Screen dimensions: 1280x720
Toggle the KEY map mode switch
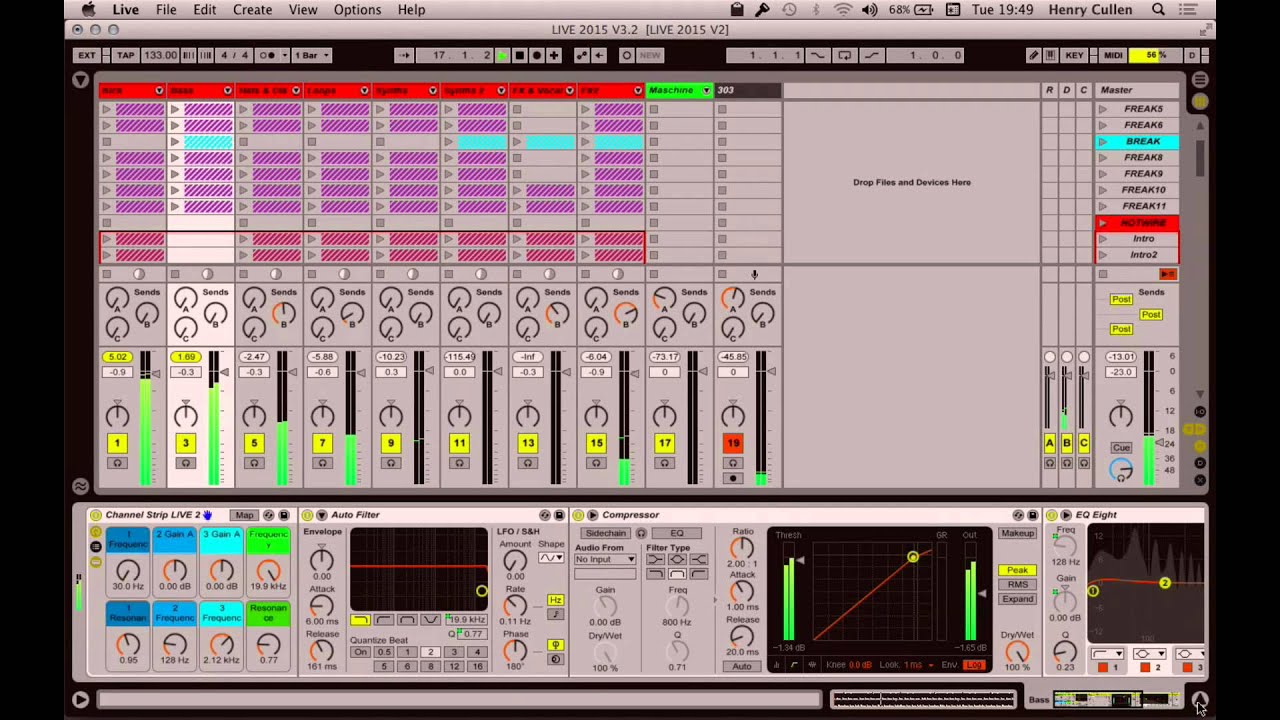point(1074,55)
